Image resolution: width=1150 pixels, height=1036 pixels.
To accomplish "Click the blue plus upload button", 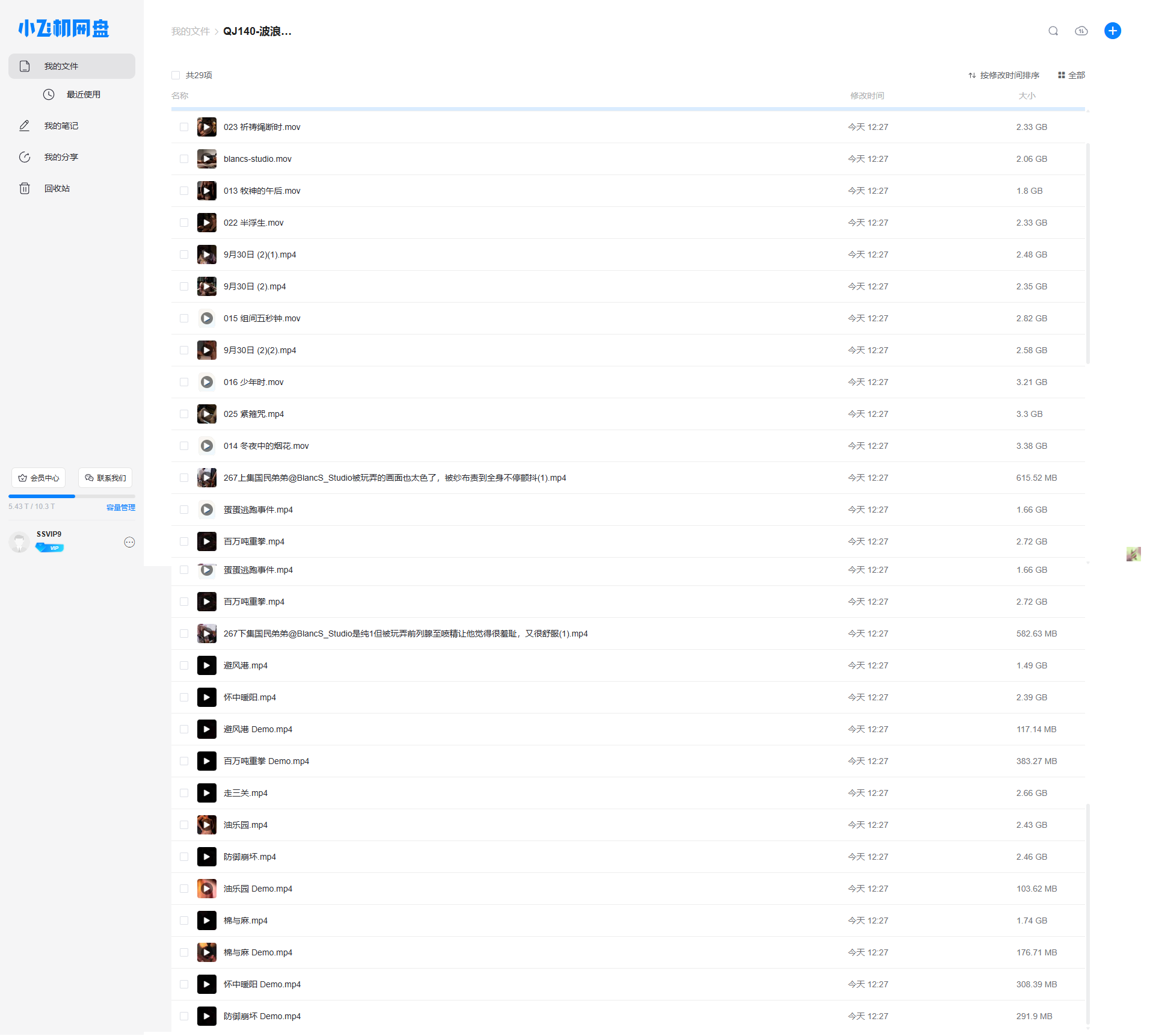I will (1112, 31).
